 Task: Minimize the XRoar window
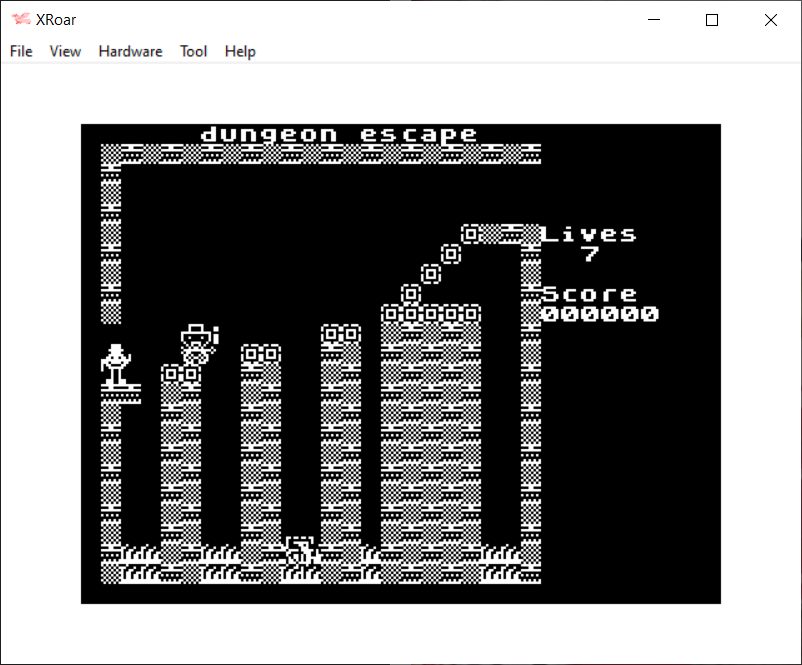[655, 20]
